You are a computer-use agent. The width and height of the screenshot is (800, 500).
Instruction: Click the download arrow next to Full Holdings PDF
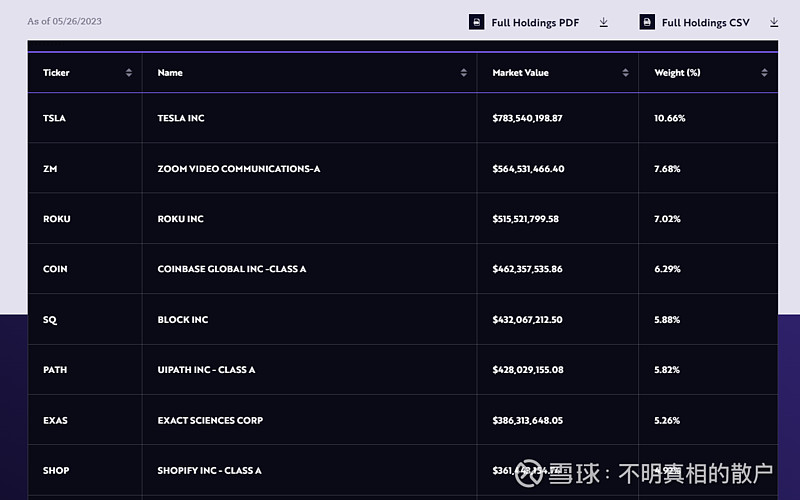(604, 22)
